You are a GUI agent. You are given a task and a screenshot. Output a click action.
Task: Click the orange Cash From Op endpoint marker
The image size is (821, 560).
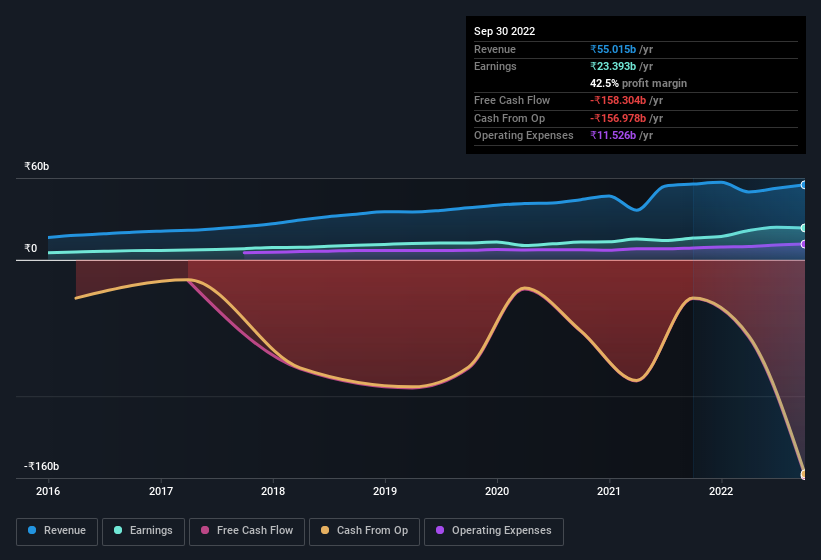[803, 474]
